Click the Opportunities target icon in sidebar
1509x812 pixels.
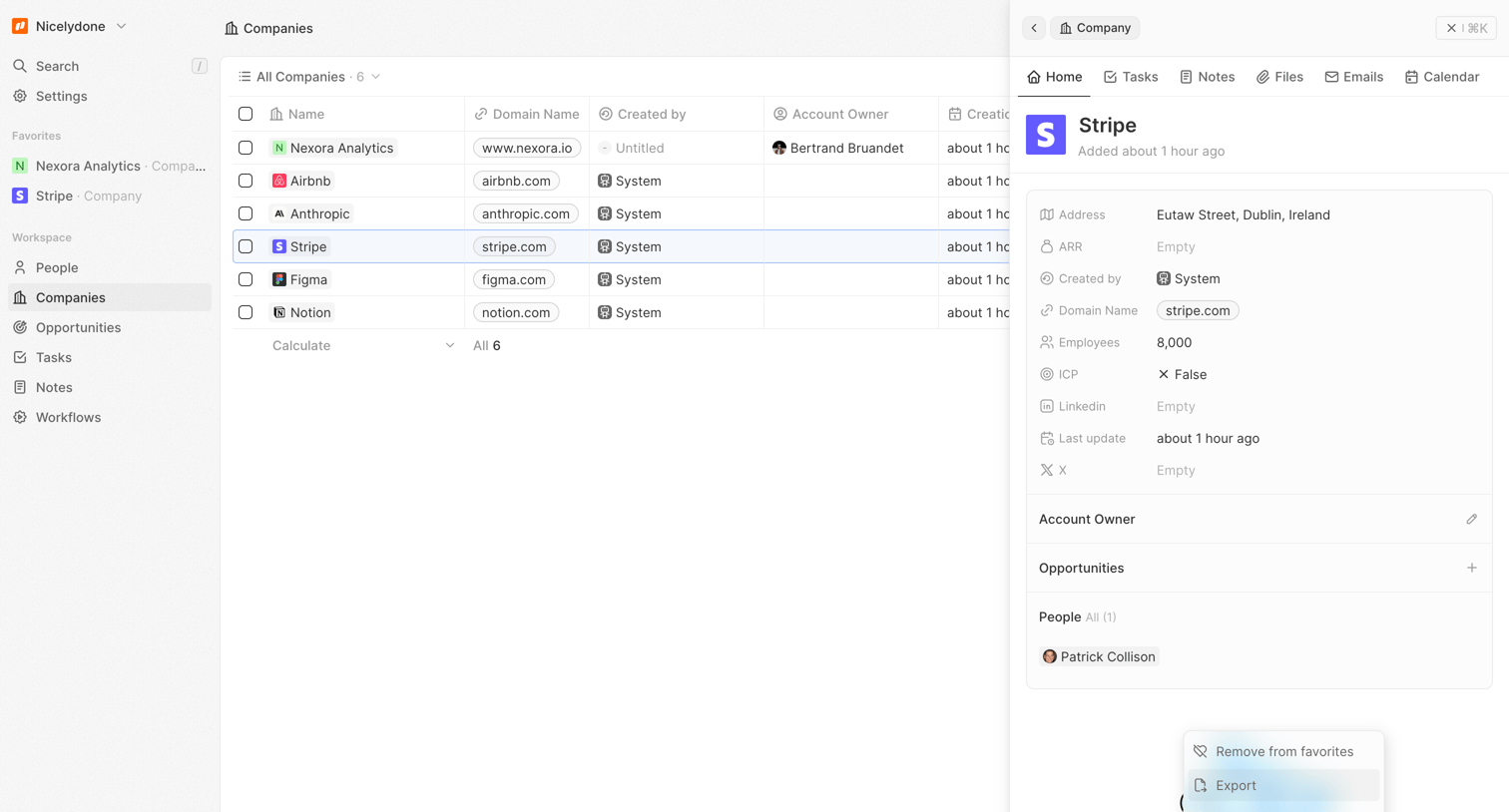[20, 327]
